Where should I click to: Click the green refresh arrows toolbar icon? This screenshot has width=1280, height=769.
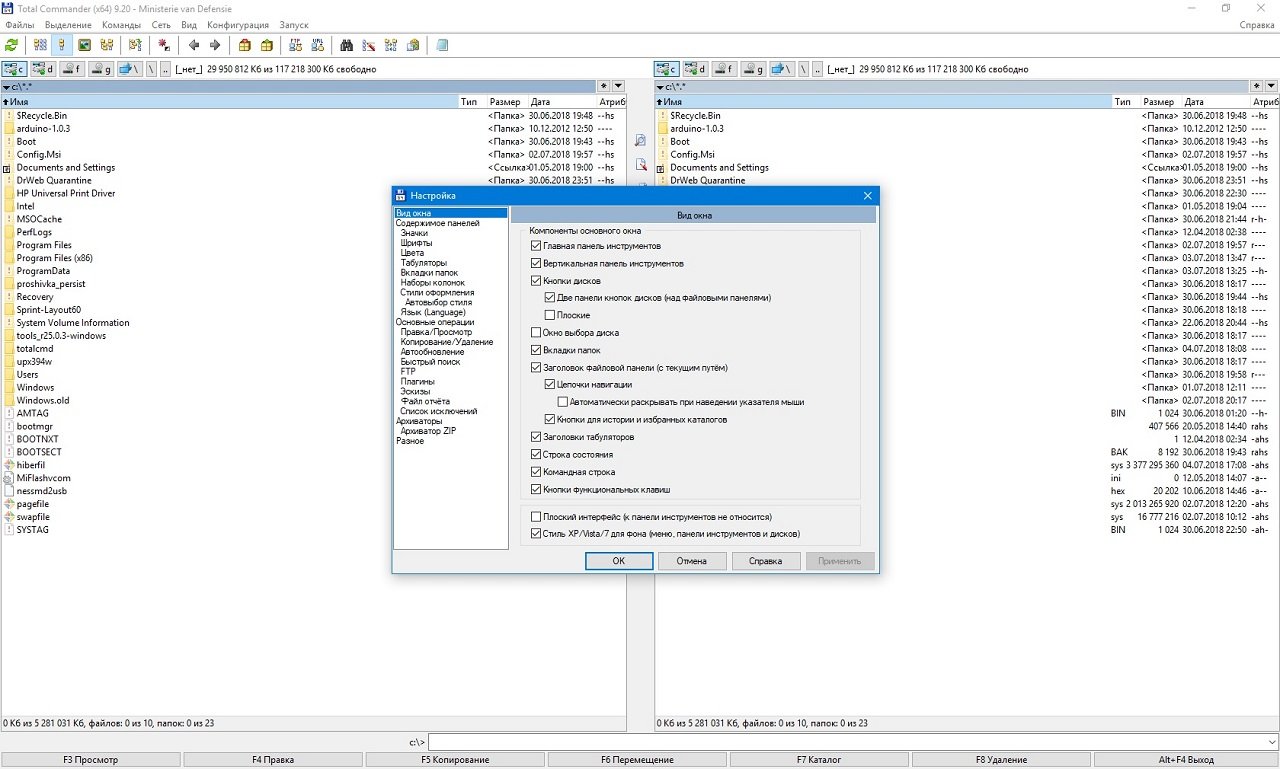pos(12,45)
